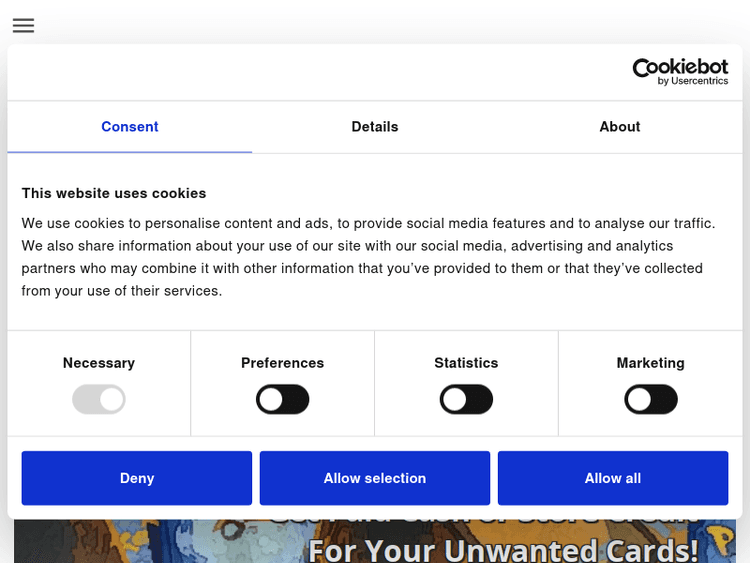Click the Preferences category label
750x563 pixels.
pyautogui.click(x=283, y=363)
